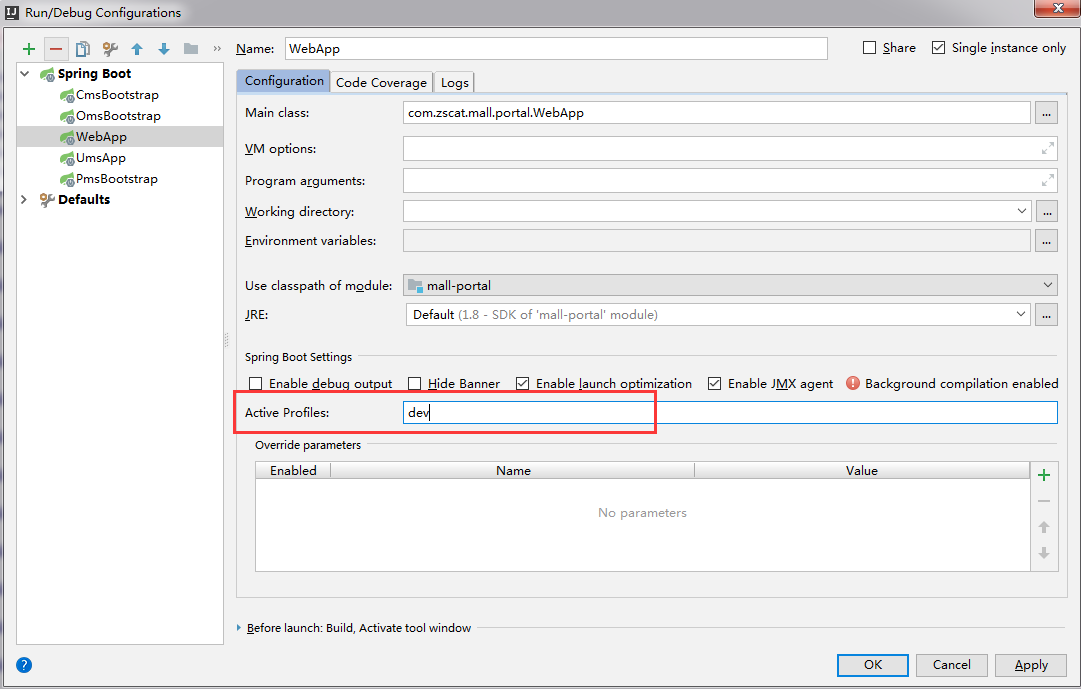Copy the selected configuration

[x=83, y=47]
